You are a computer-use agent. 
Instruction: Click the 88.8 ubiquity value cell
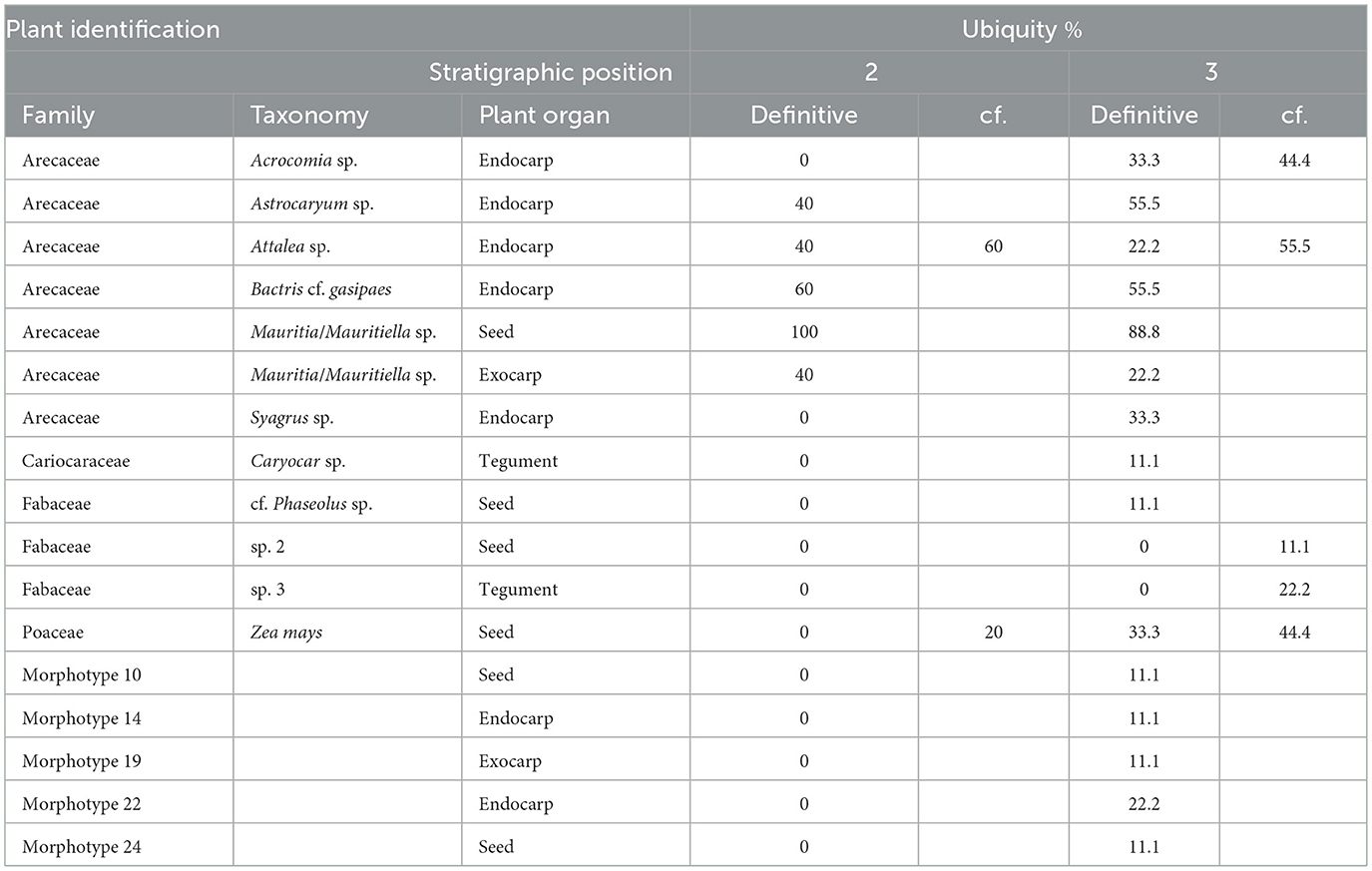(1143, 332)
